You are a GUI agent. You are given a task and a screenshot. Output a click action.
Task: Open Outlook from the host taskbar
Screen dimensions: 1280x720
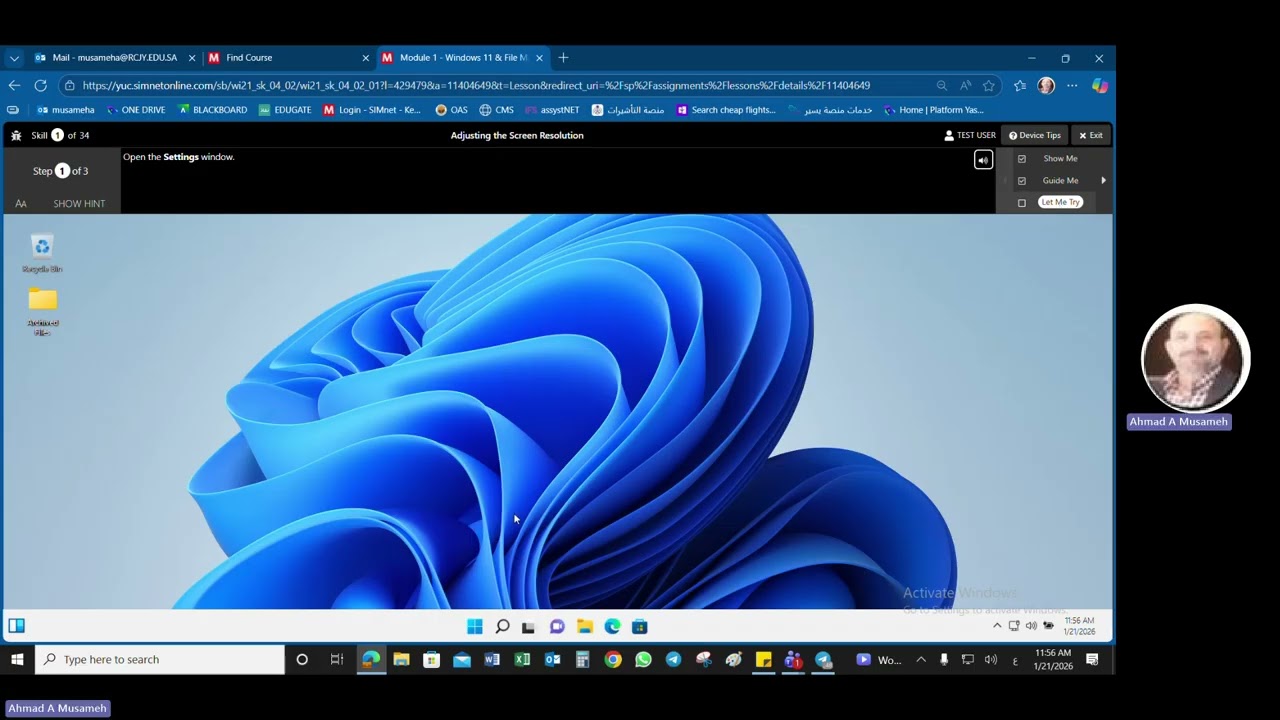552,660
